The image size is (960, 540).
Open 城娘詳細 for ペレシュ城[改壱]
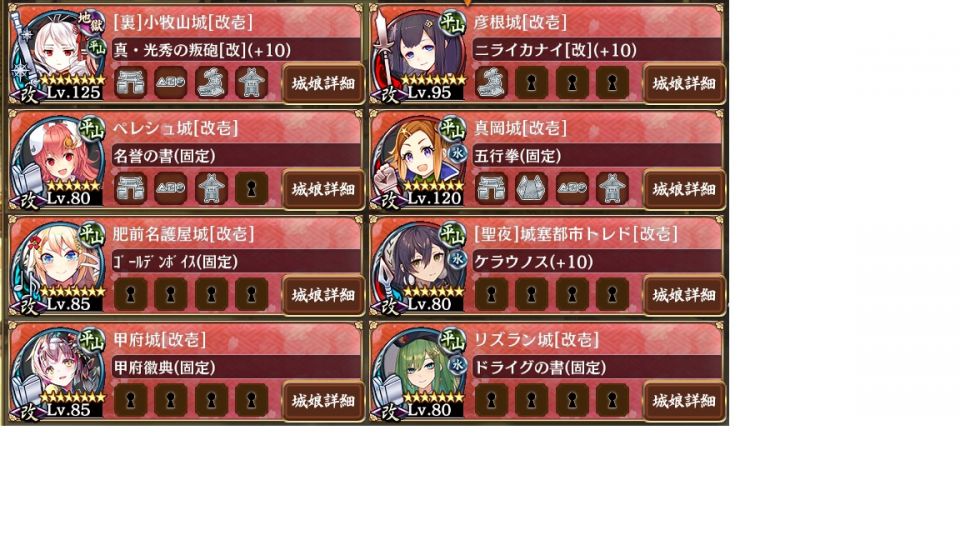[323, 189]
